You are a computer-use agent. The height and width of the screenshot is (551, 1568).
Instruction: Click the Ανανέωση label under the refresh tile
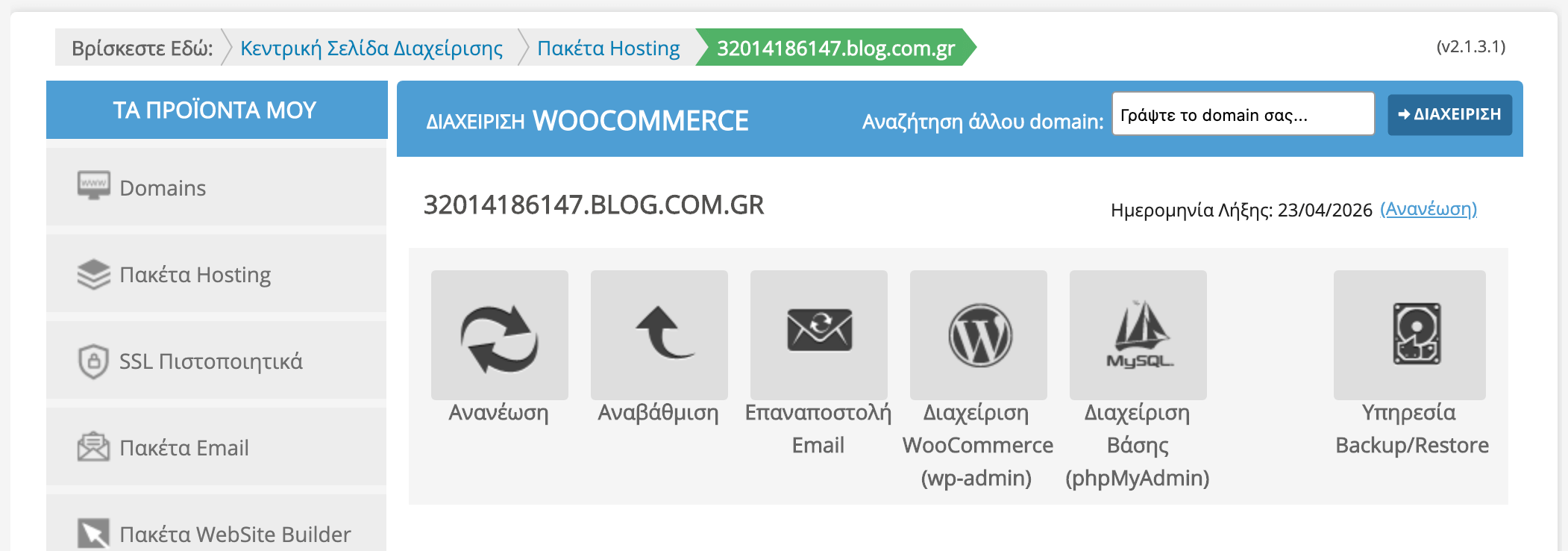(x=499, y=413)
